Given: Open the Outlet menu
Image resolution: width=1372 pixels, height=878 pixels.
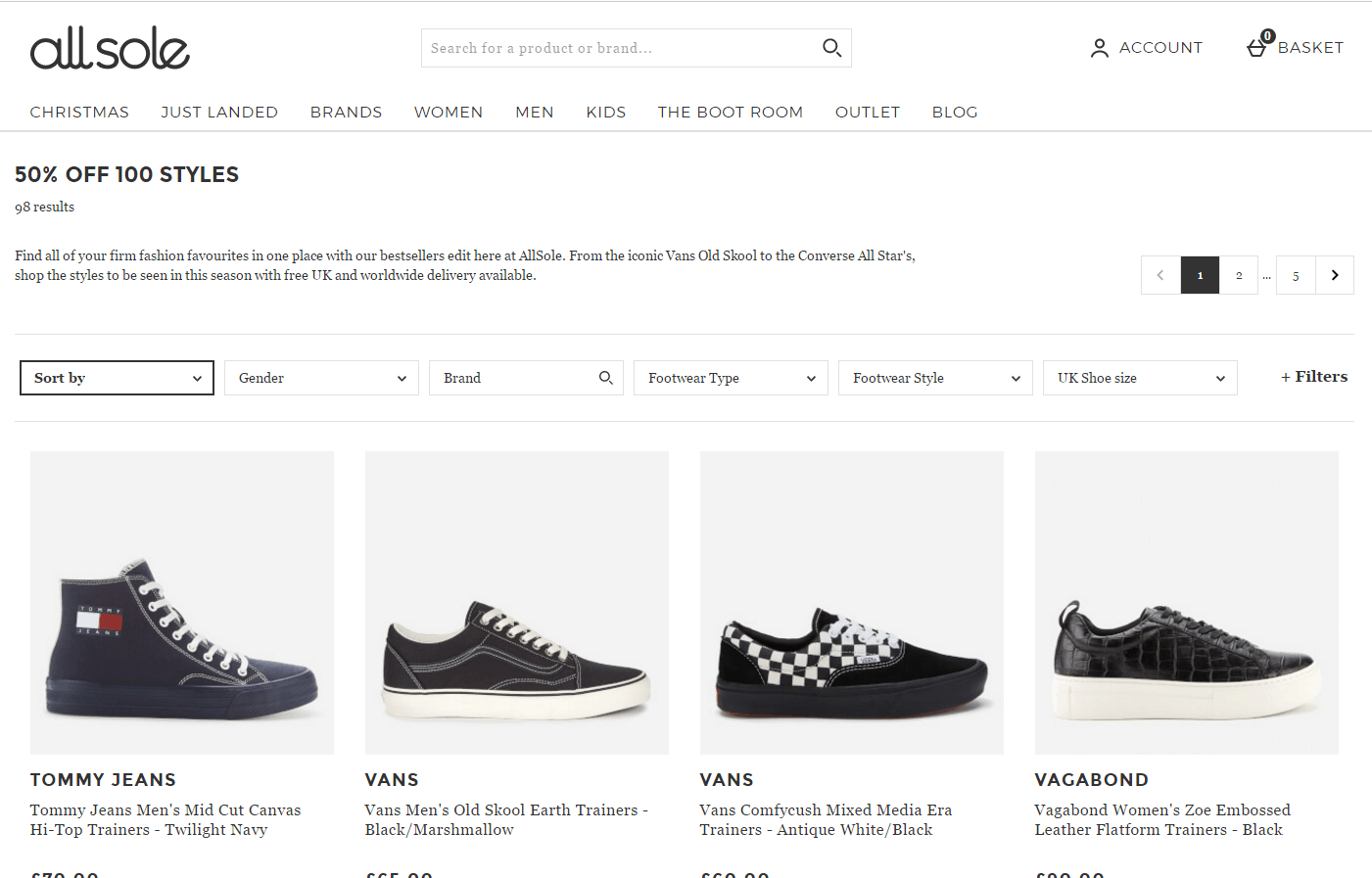Looking at the screenshot, I should coord(868,113).
